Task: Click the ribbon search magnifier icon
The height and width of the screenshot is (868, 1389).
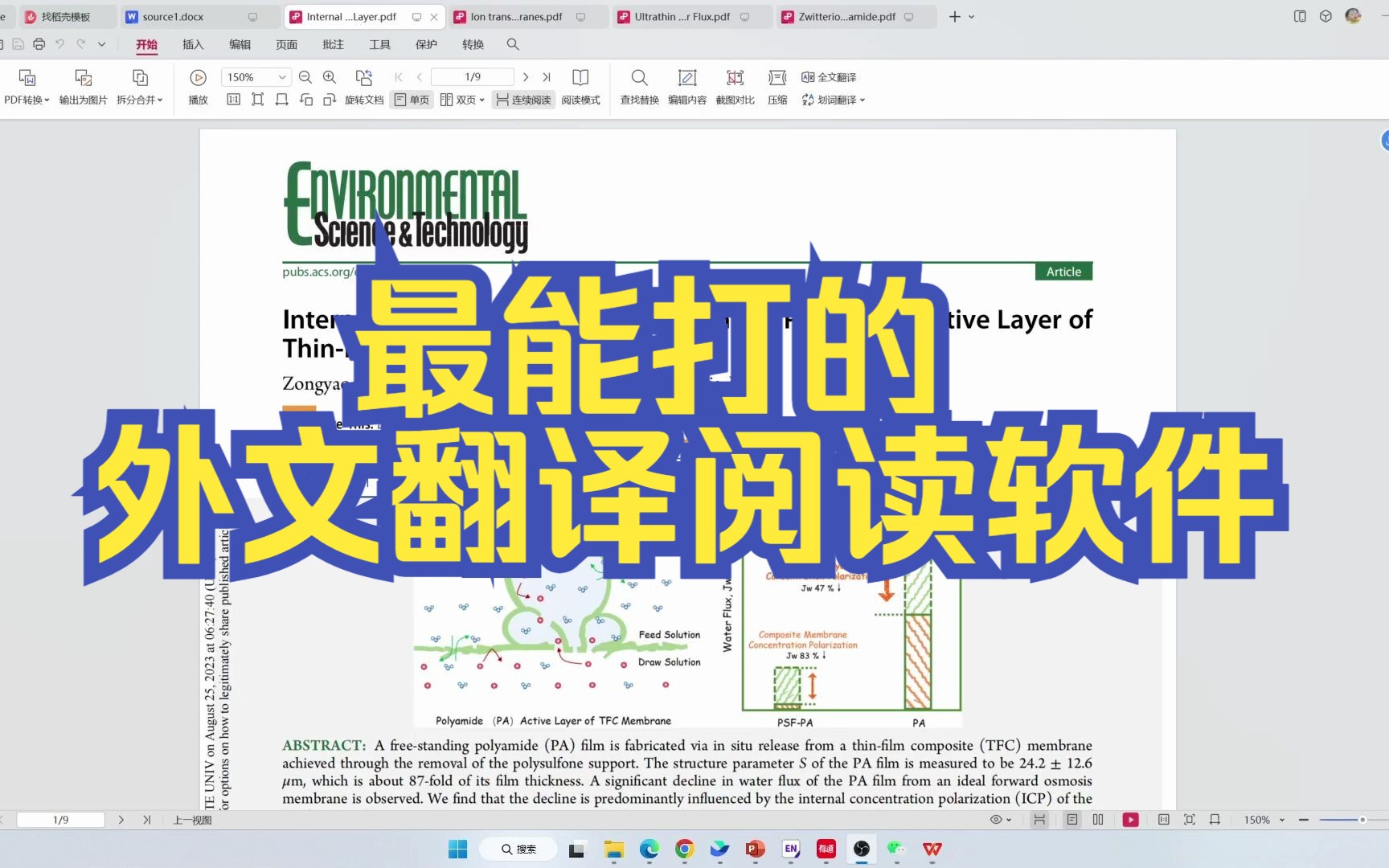Action: tap(513, 44)
